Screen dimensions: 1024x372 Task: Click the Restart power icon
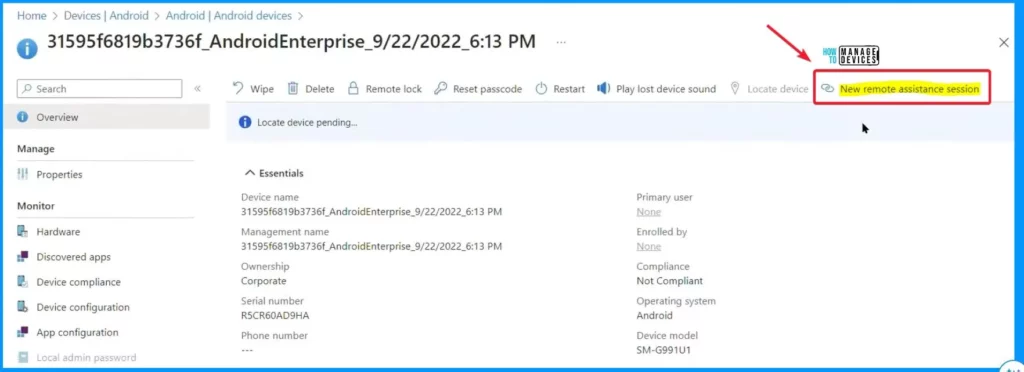[541, 89]
